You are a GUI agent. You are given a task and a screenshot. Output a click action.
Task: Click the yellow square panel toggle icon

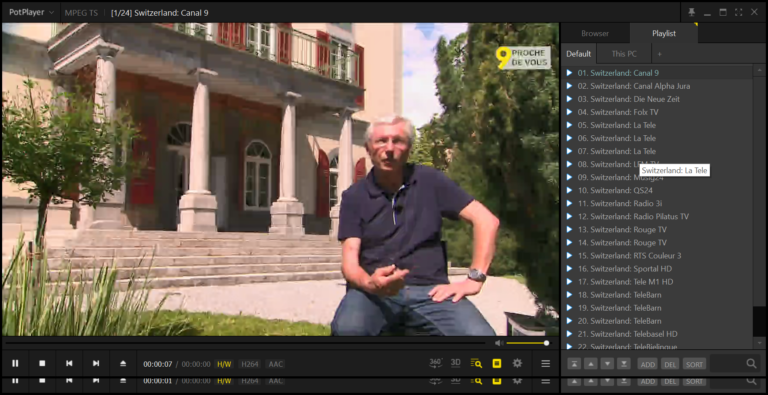click(497, 364)
